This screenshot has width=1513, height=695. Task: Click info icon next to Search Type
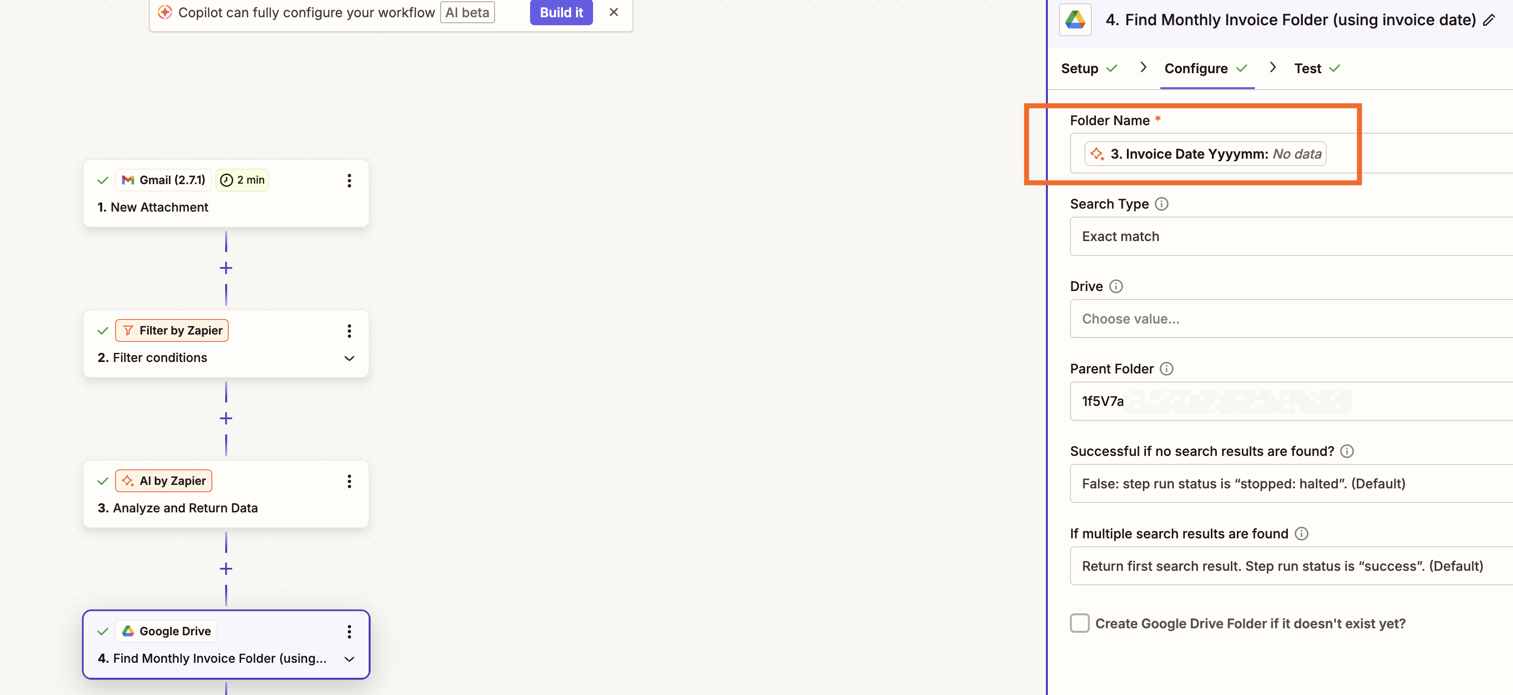pos(1161,204)
